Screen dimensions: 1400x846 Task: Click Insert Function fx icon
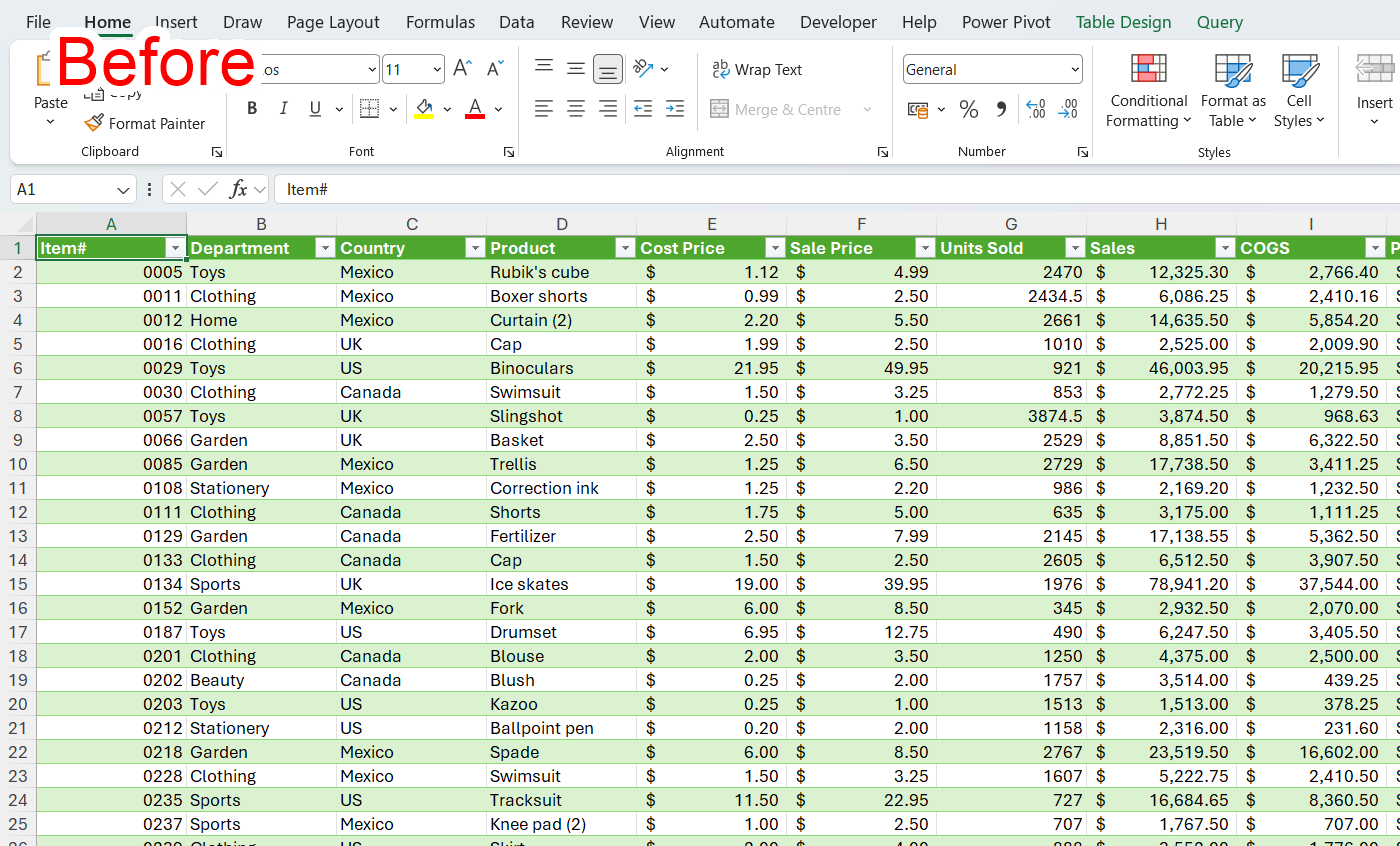point(238,189)
